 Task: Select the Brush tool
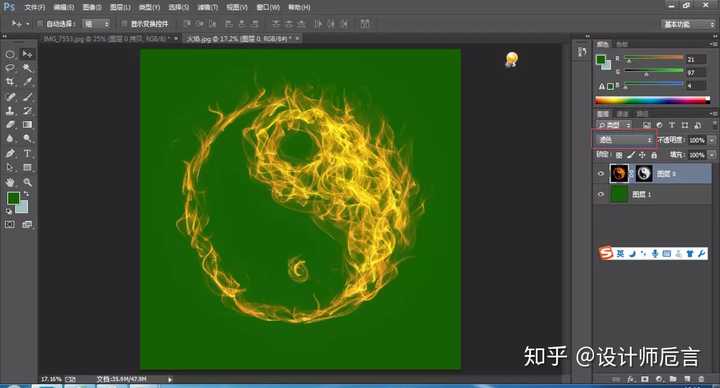tap(27, 97)
